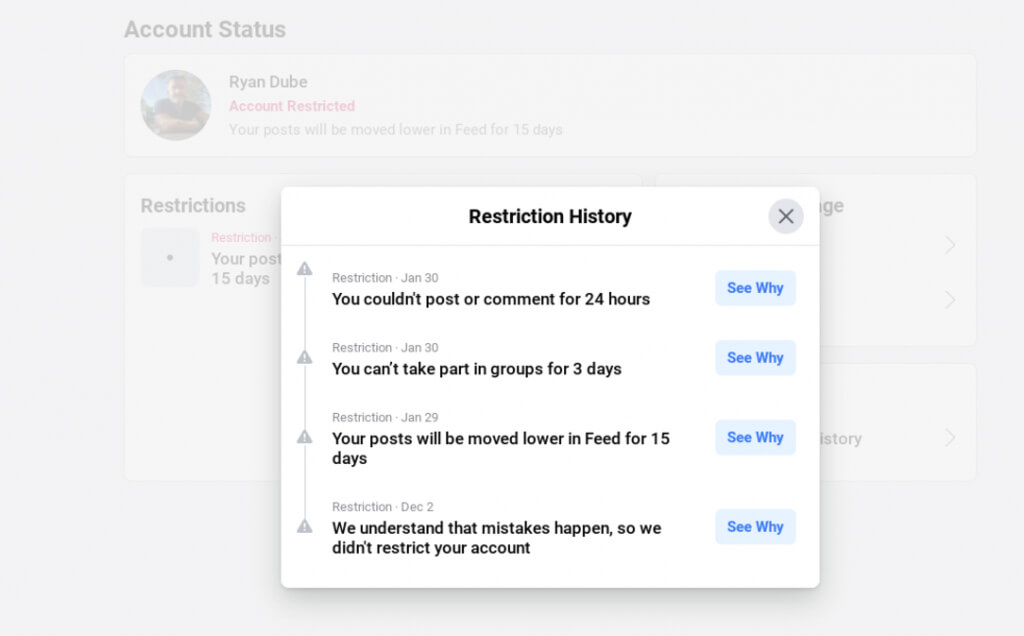Select the "can't take part in groups" entry

pos(477,369)
